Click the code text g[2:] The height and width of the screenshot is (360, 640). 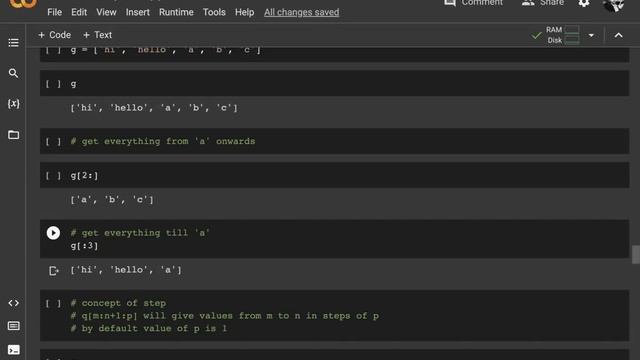[84, 176]
